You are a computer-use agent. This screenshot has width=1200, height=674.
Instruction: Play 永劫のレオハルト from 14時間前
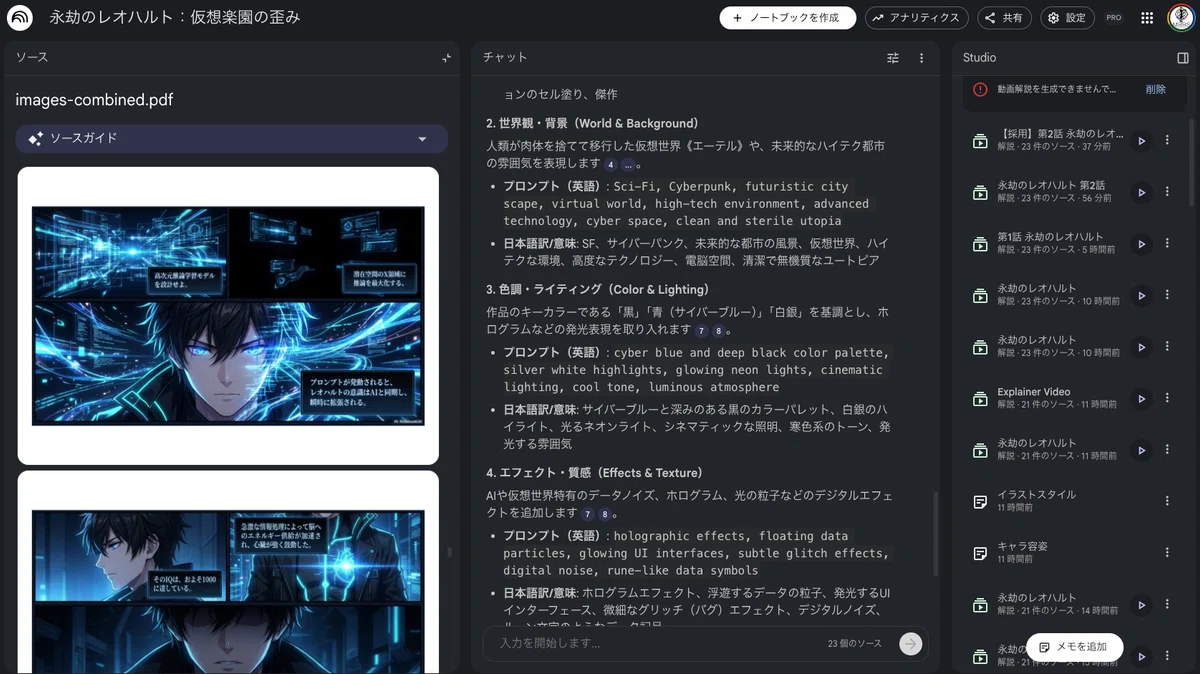1141,605
